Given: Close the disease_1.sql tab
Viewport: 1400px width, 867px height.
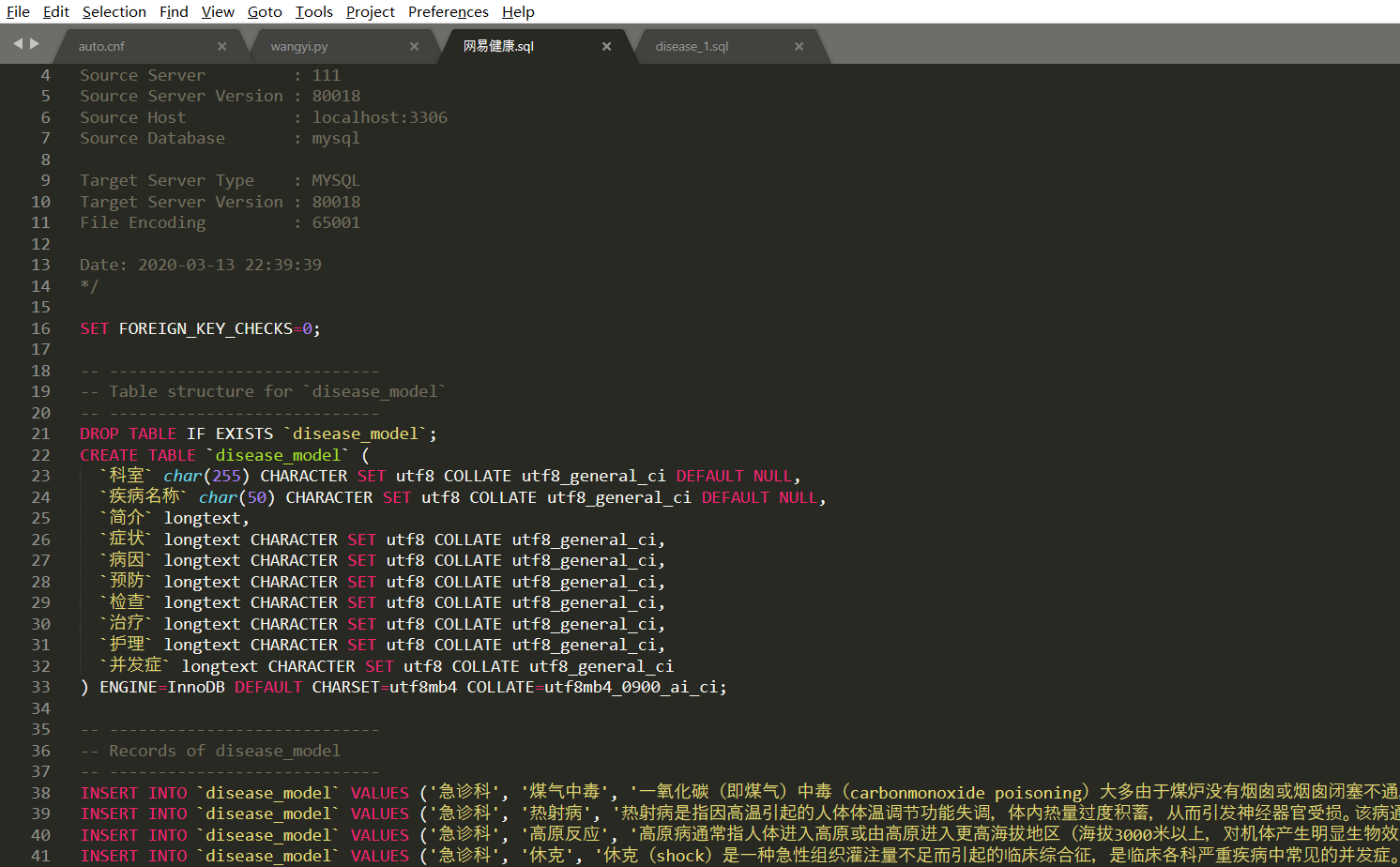Looking at the screenshot, I should (x=799, y=46).
